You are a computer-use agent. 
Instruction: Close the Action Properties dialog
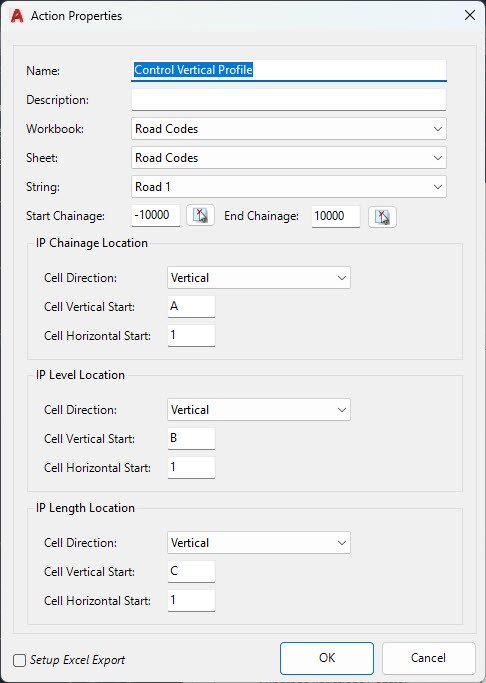pyautogui.click(x=469, y=16)
